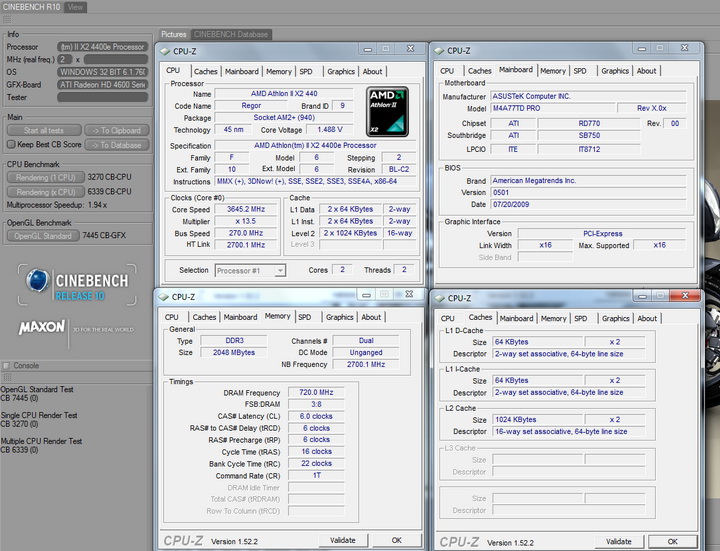The width and height of the screenshot is (720, 551).
Task: Toggle the Console checkbox
Action: tap(7, 366)
